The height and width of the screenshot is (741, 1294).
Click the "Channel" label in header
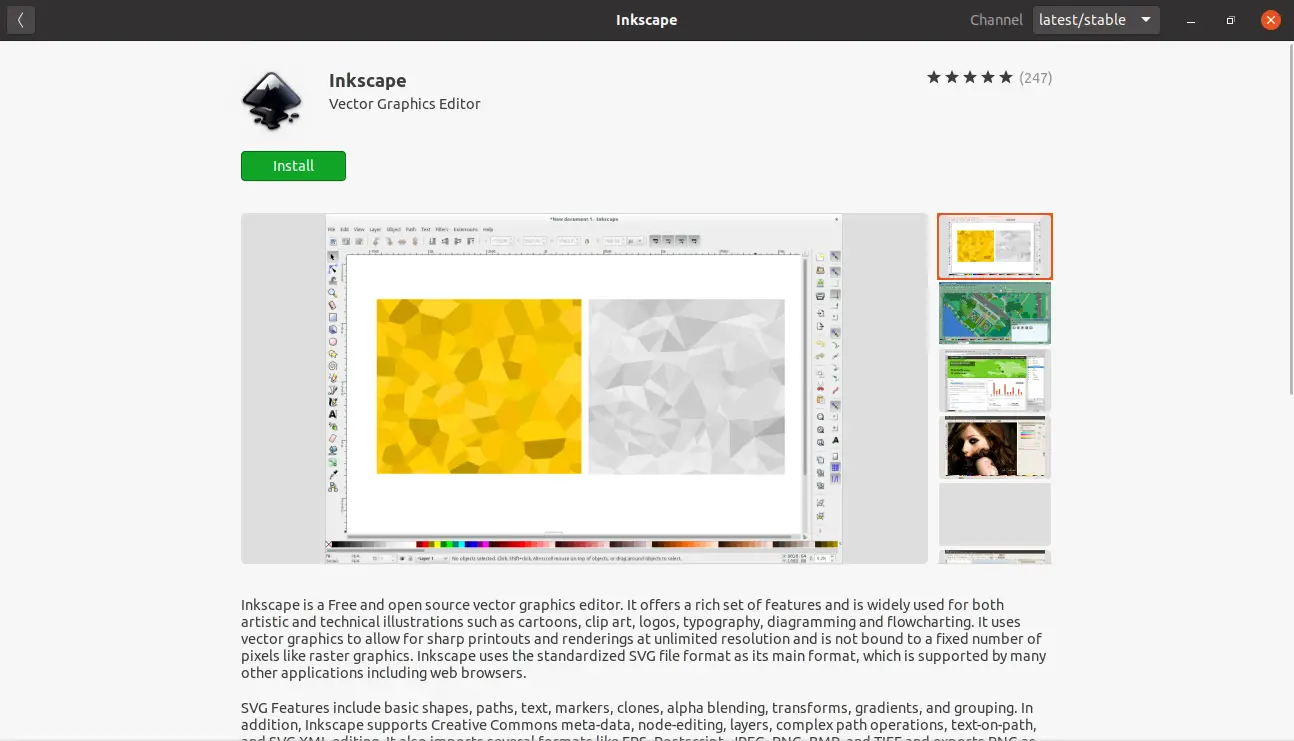pyautogui.click(x=996, y=20)
